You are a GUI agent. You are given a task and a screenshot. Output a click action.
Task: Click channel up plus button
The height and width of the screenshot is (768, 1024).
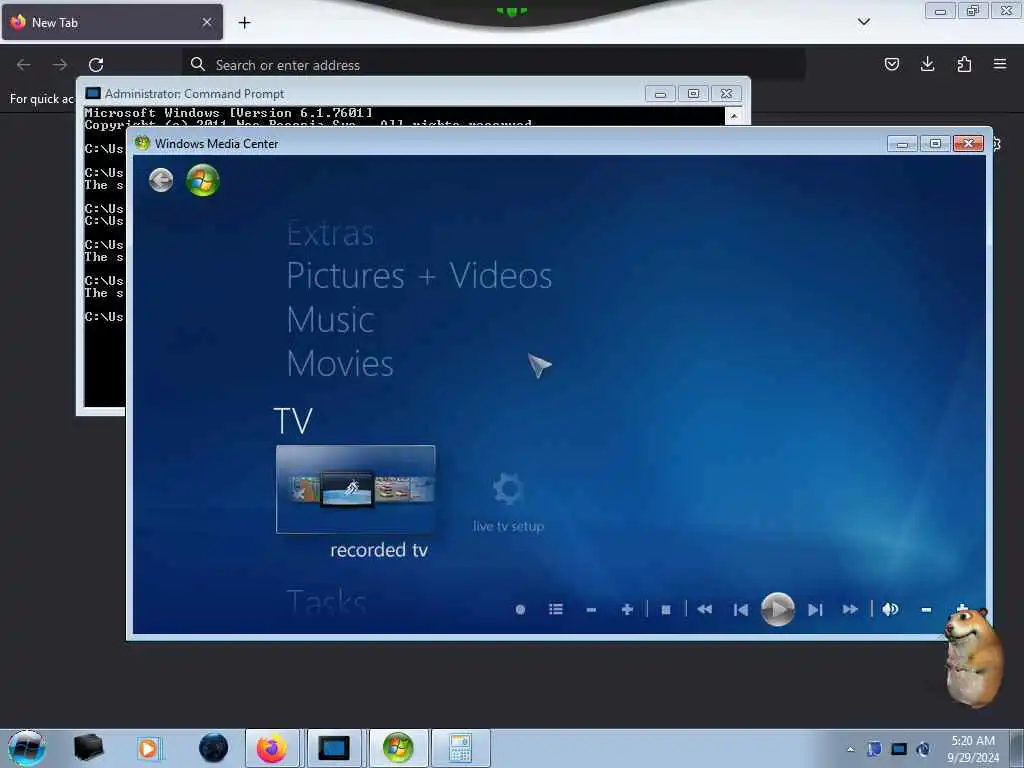pyautogui.click(x=627, y=609)
